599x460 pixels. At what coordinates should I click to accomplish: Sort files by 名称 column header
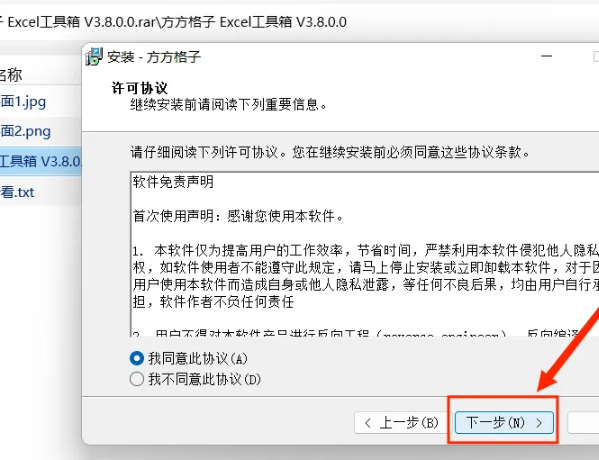pos(11,75)
